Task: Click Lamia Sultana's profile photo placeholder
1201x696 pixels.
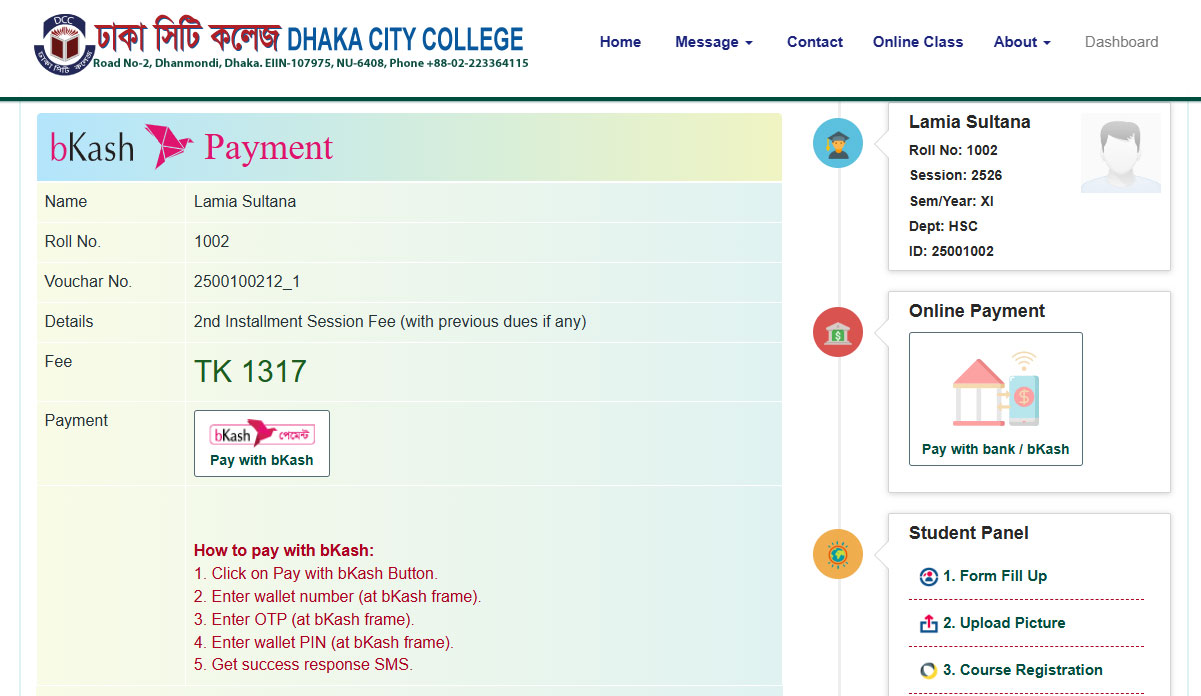Action: coord(1120,153)
